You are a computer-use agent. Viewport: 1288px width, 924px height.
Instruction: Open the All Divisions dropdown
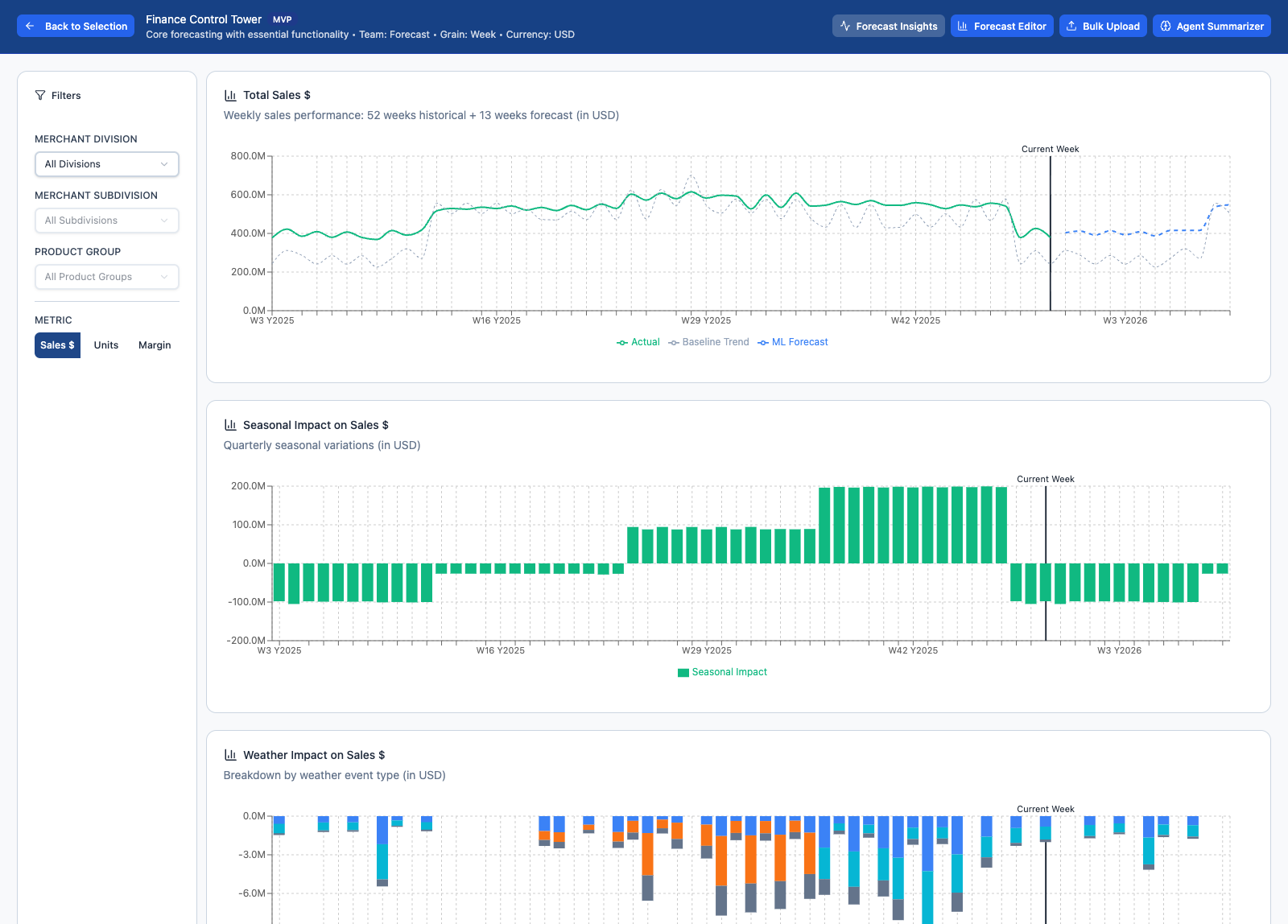(106, 163)
